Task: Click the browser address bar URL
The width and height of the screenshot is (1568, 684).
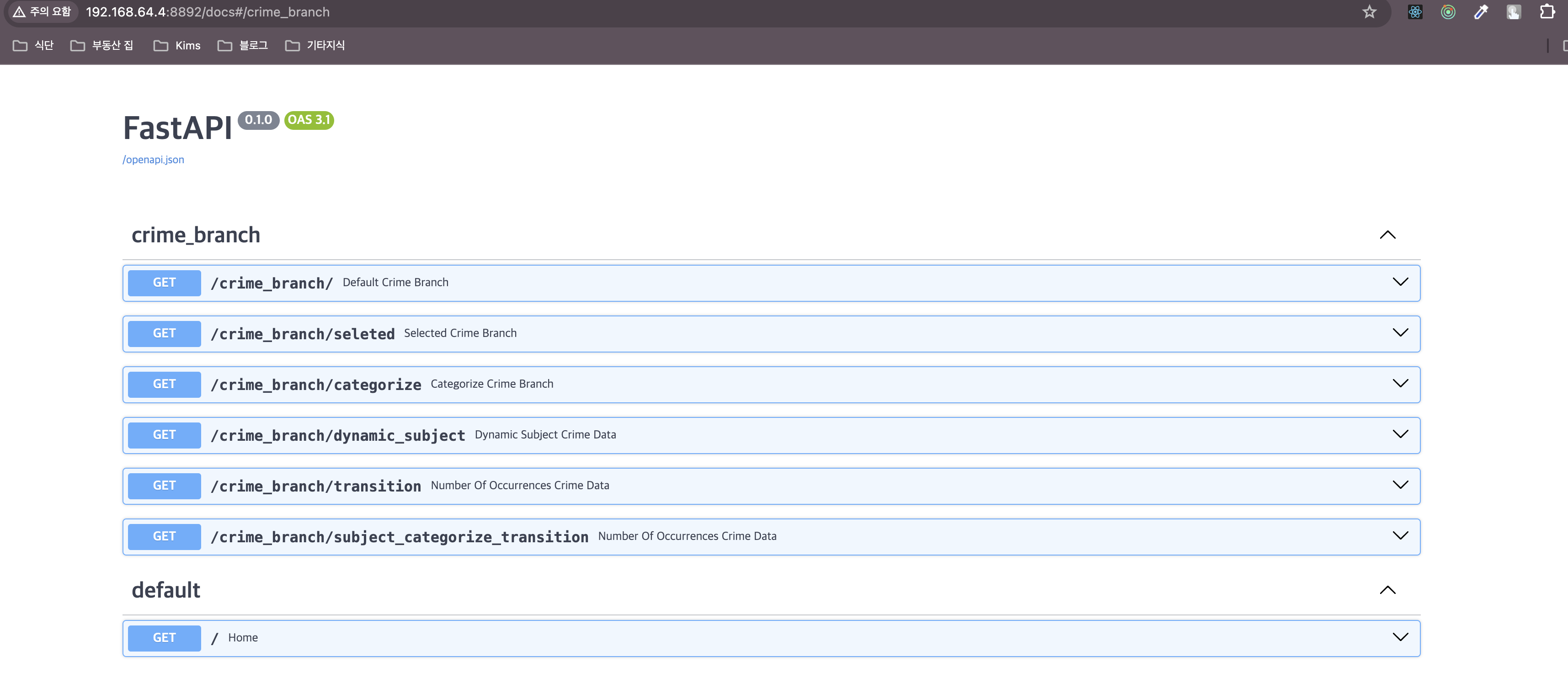Action: coord(208,12)
